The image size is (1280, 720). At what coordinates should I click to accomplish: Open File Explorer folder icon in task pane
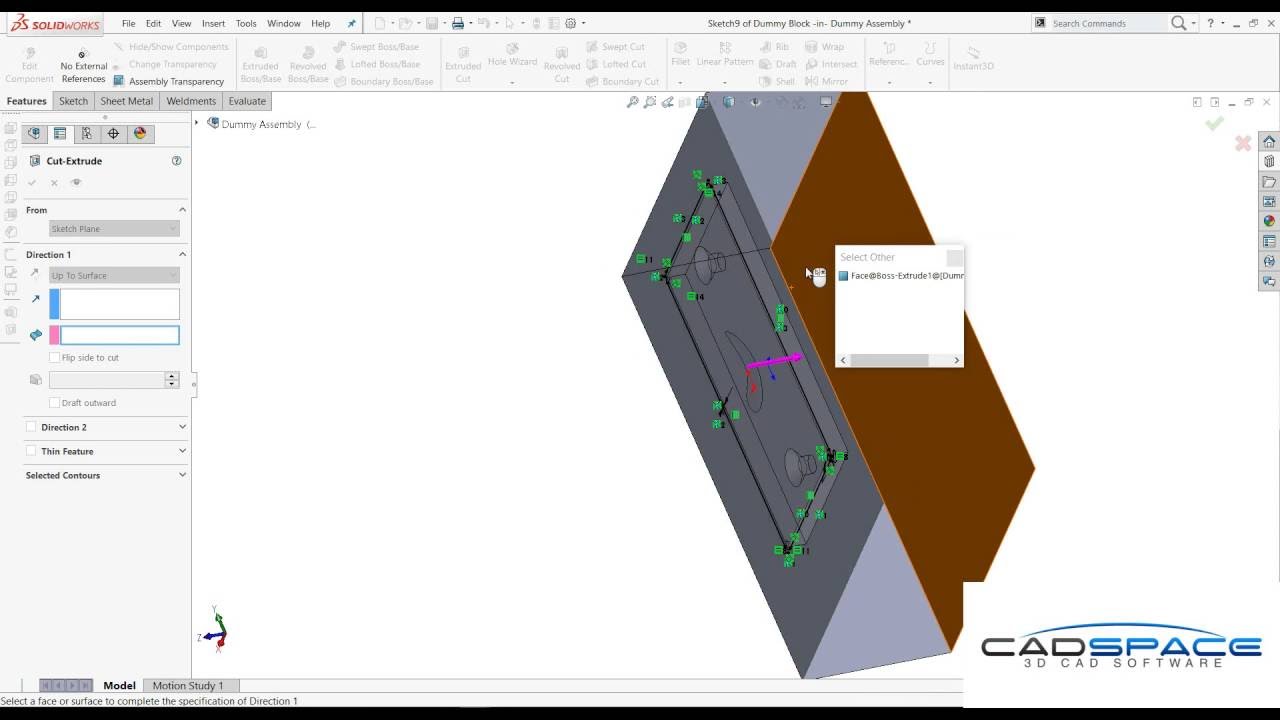[1269, 182]
